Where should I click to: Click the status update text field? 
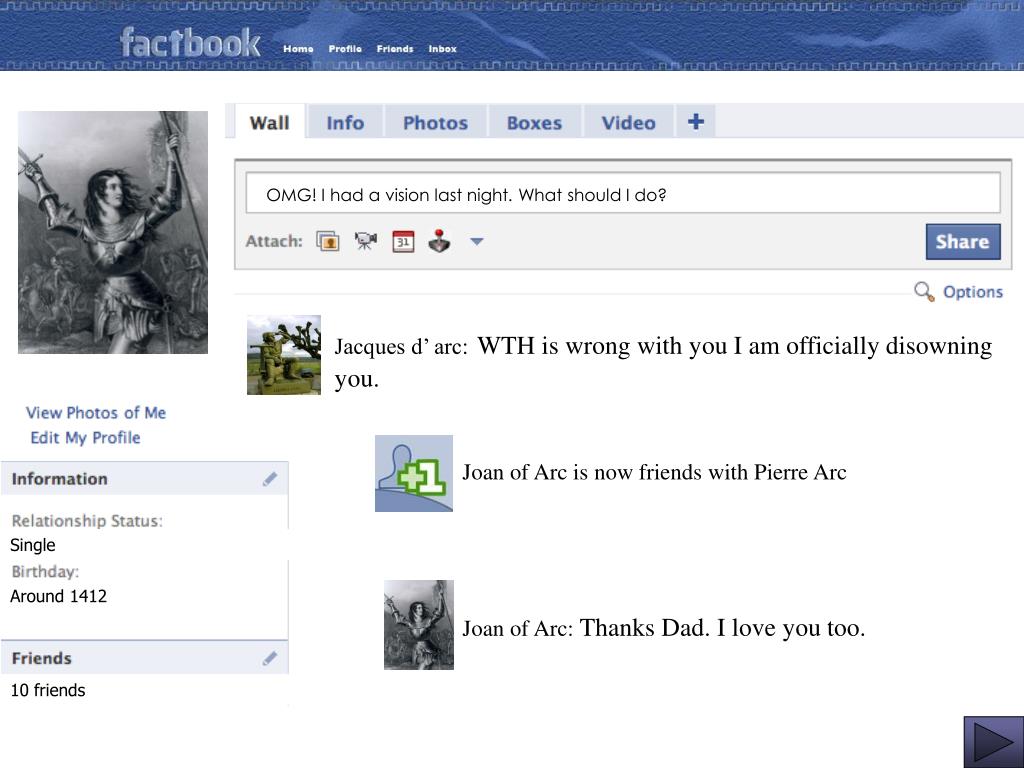(x=622, y=193)
